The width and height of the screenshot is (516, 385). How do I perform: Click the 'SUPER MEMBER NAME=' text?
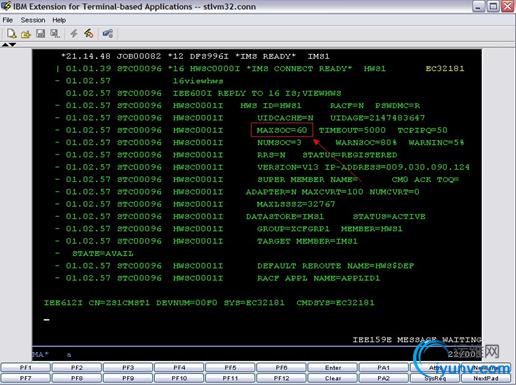(307, 179)
